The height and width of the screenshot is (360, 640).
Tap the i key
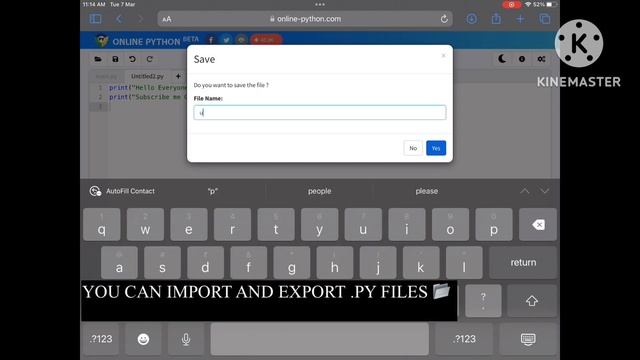click(x=407, y=224)
